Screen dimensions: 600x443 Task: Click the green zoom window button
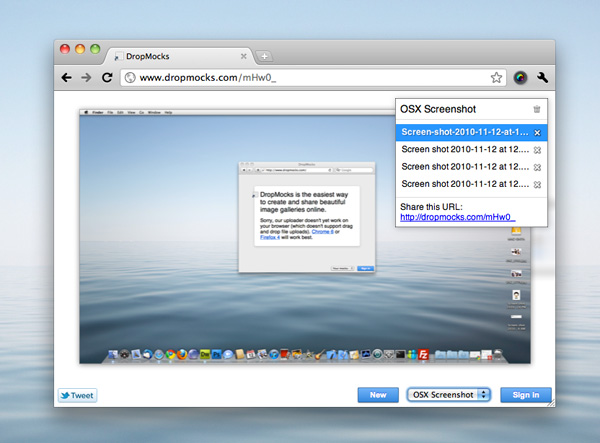click(95, 49)
